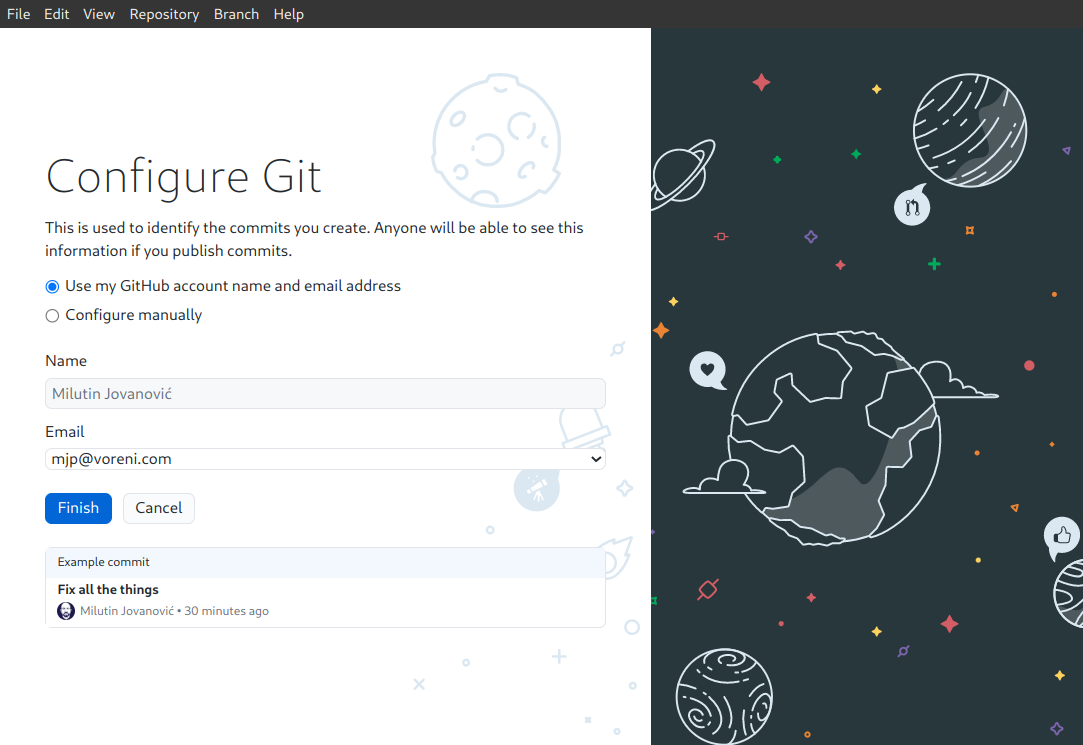Select 'Use my GitHub account name and email address'
The image size is (1083, 745).
[53, 286]
